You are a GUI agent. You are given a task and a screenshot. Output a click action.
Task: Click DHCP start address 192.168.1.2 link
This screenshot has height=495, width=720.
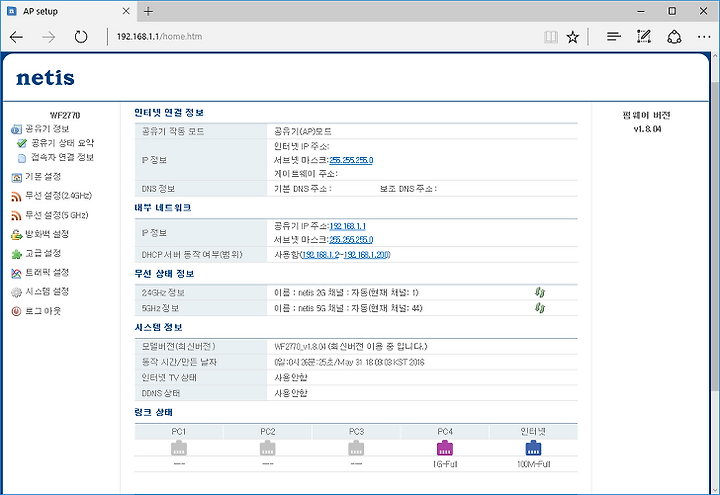321,255
